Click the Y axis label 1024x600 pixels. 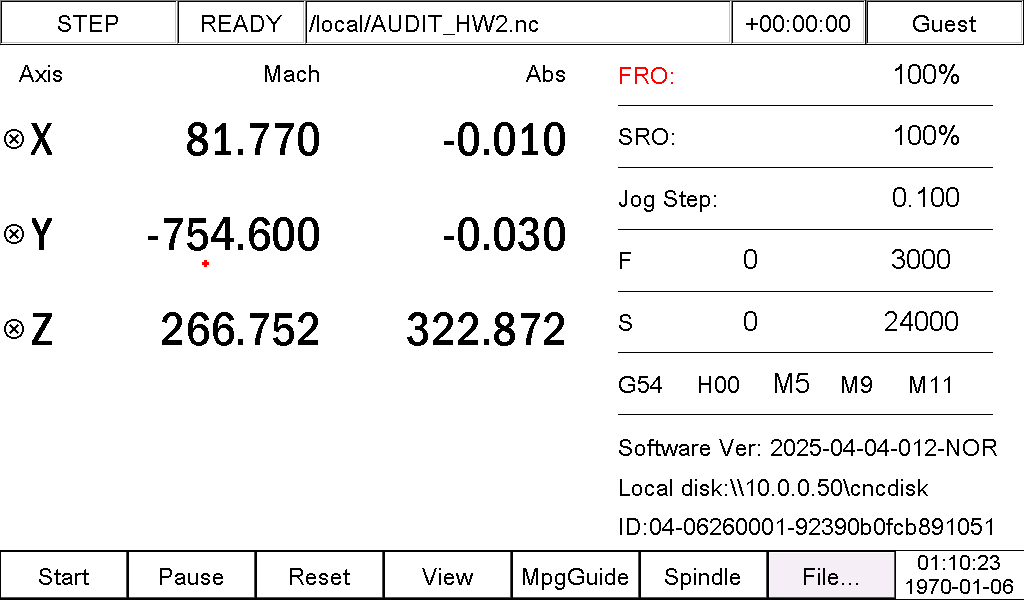[x=42, y=234]
